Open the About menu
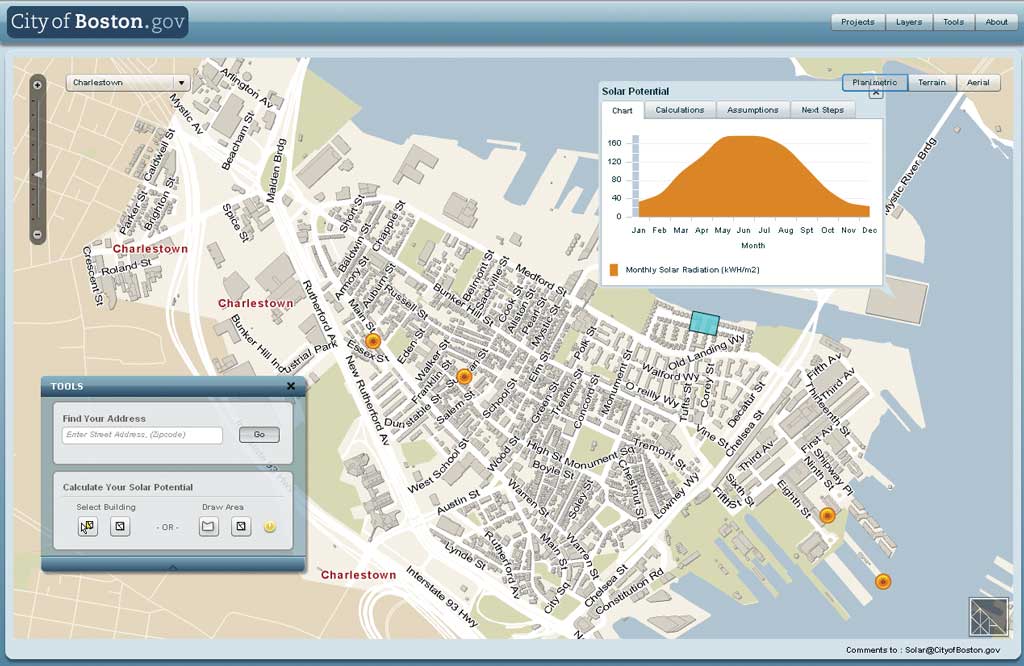 click(x=996, y=22)
